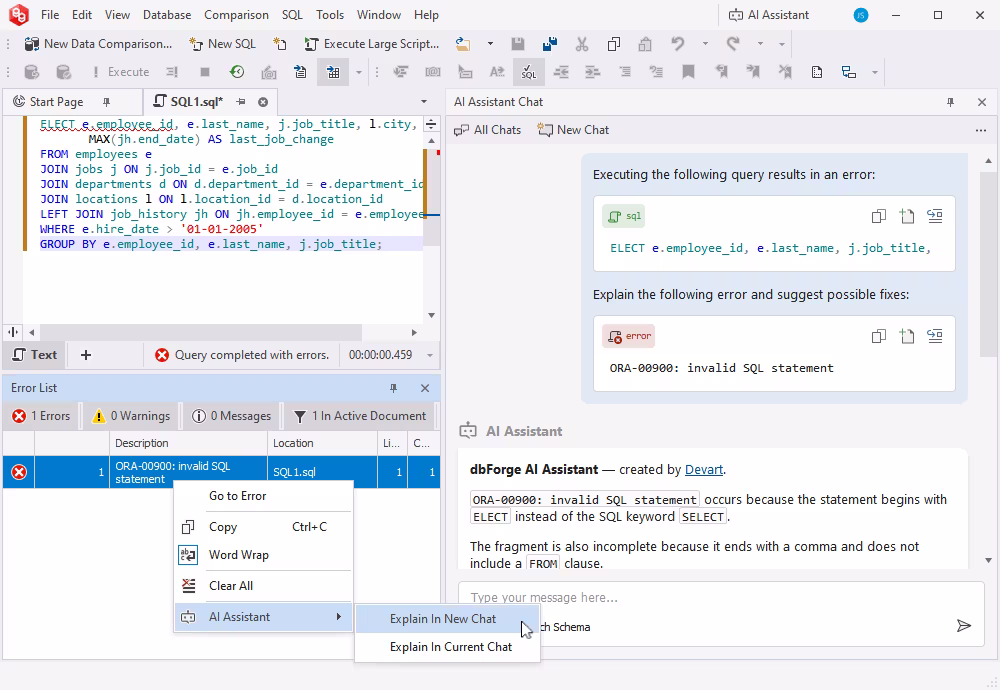The image size is (1000, 690).
Task: Close the SQL1.sql tab with its X
Action: [x=263, y=102]
